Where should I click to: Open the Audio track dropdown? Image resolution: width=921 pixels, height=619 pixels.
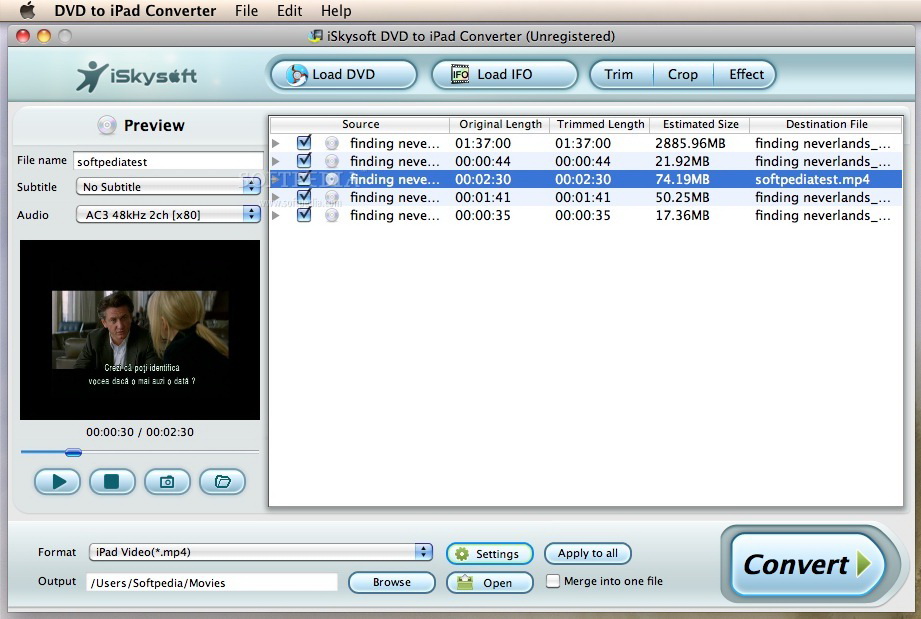point(168,215)
